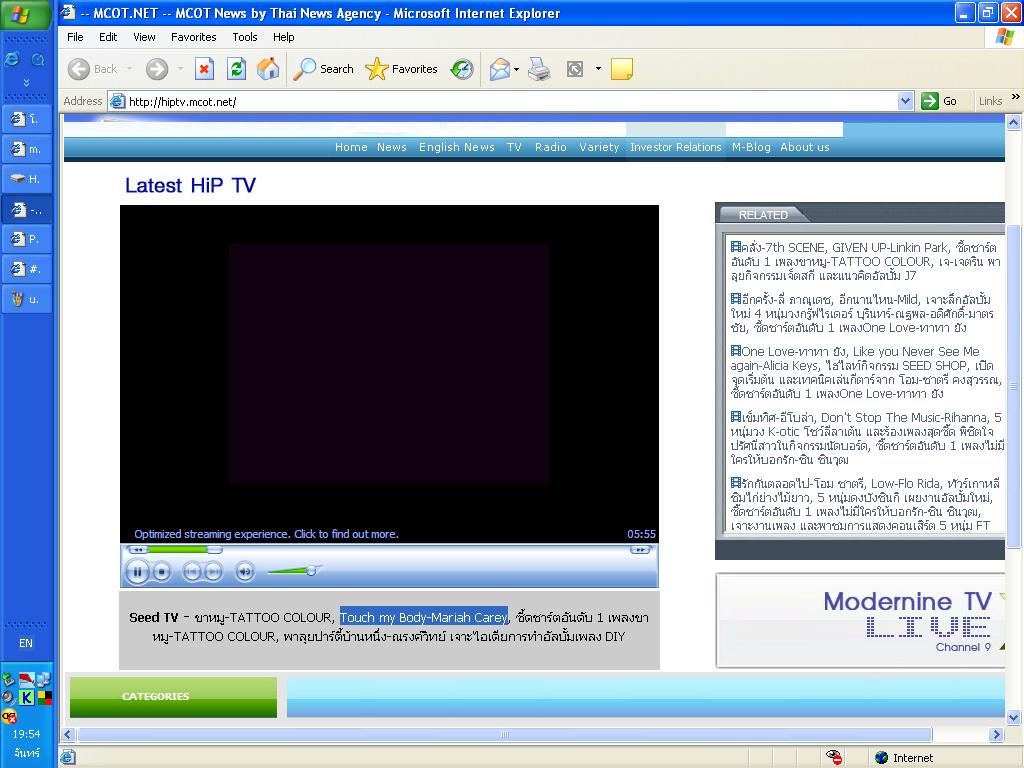Click the volume slider knob

pos(312,571)
